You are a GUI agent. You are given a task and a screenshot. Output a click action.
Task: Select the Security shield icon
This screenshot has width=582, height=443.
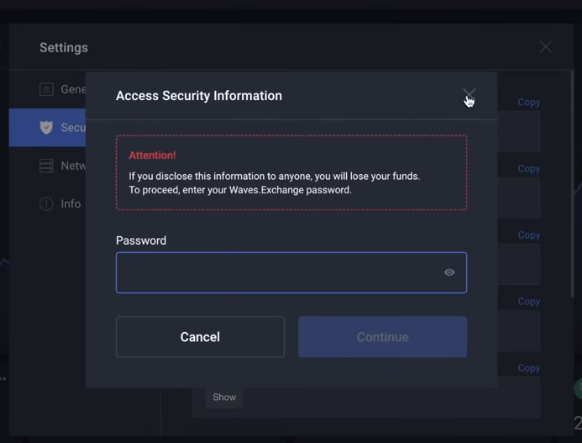46,127
